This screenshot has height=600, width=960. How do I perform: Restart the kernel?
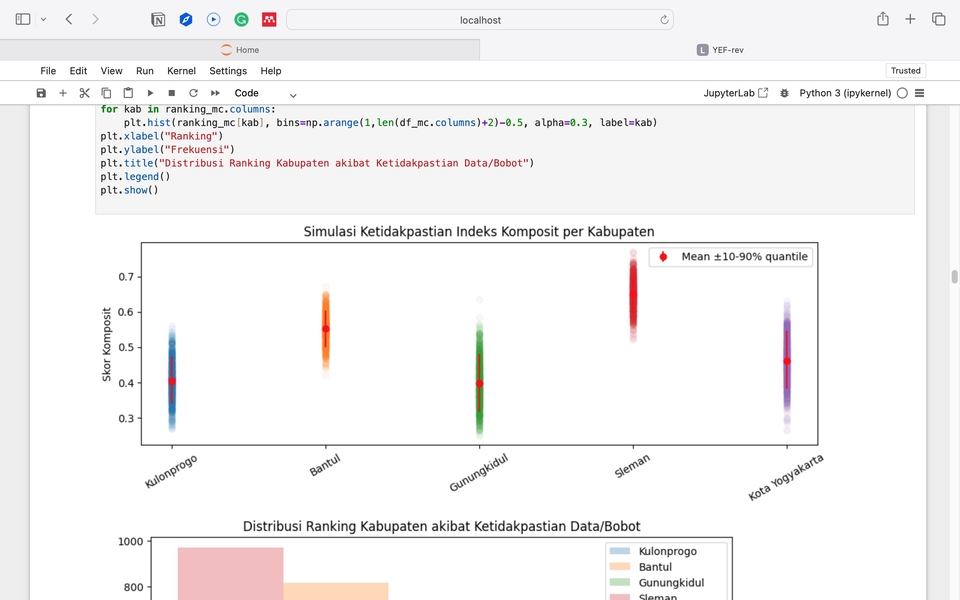(193, 93)
